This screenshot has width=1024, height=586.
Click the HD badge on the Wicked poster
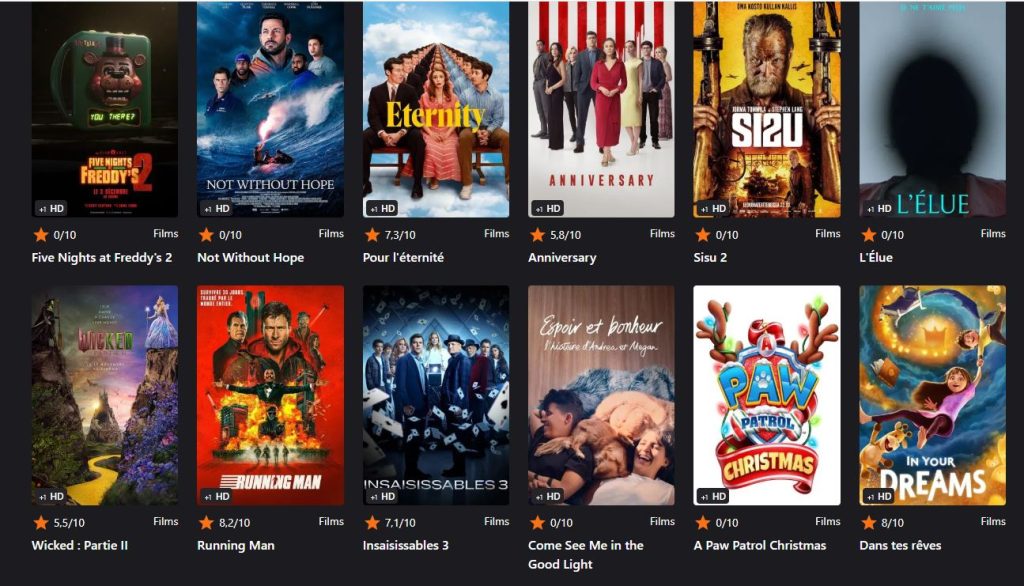coord(50,496)
